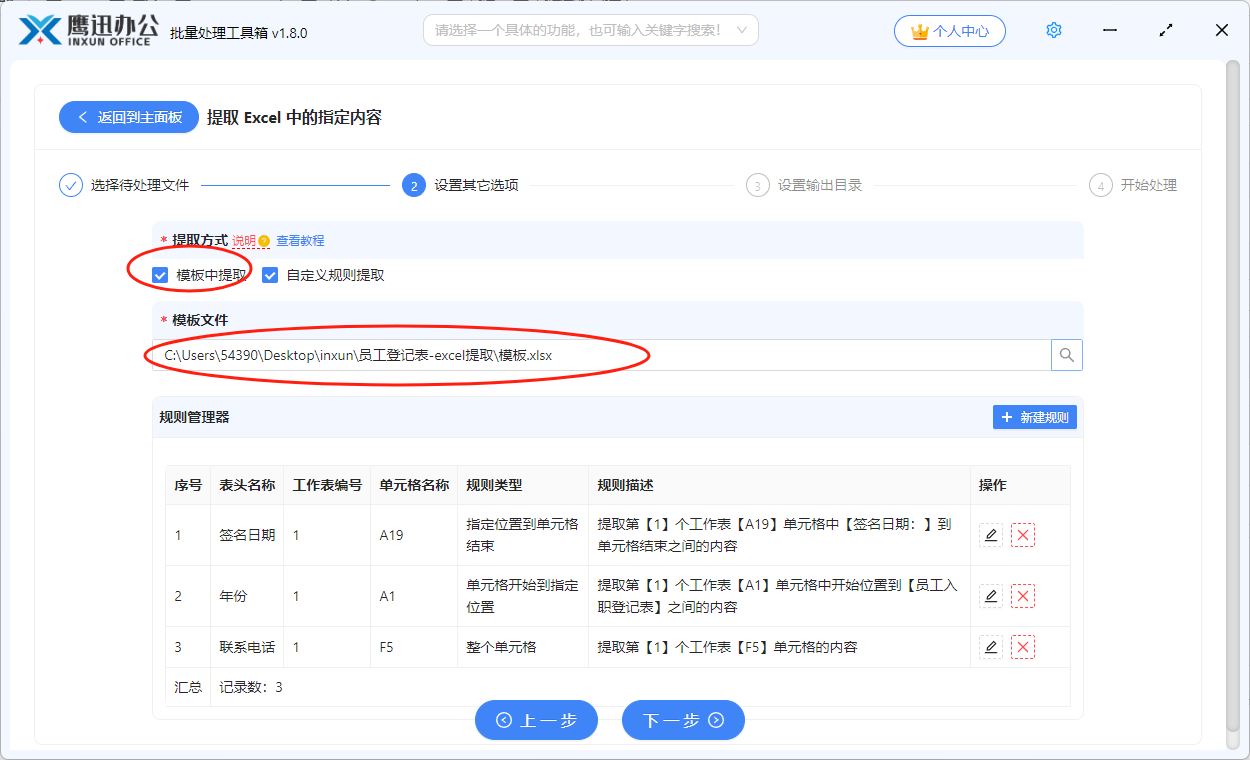The width and height of the screenshot is (1250, 760).
Task: Click the delete icon for rule 年份
Action: [1025, 595]
